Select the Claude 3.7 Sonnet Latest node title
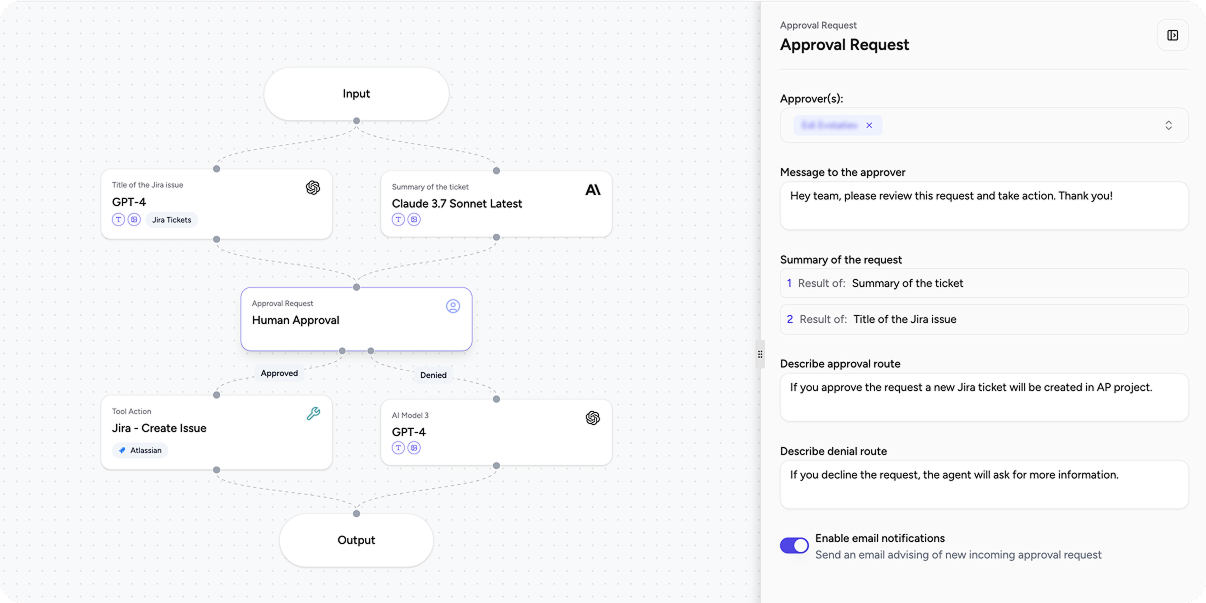 [x=457, y=203]
